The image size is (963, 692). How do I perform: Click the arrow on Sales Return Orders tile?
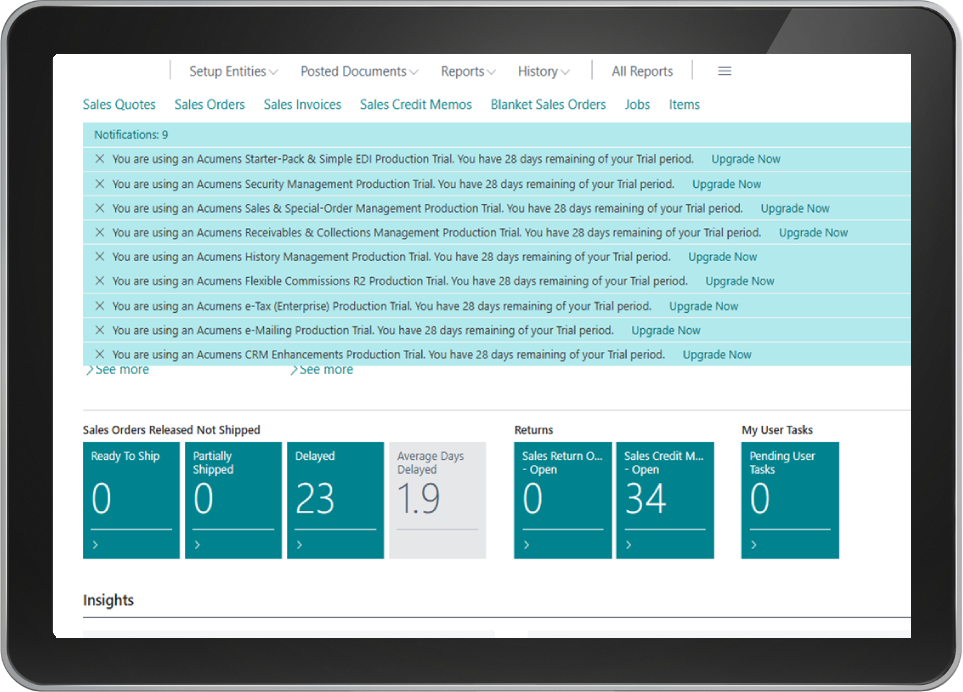(x=526, y=545)
